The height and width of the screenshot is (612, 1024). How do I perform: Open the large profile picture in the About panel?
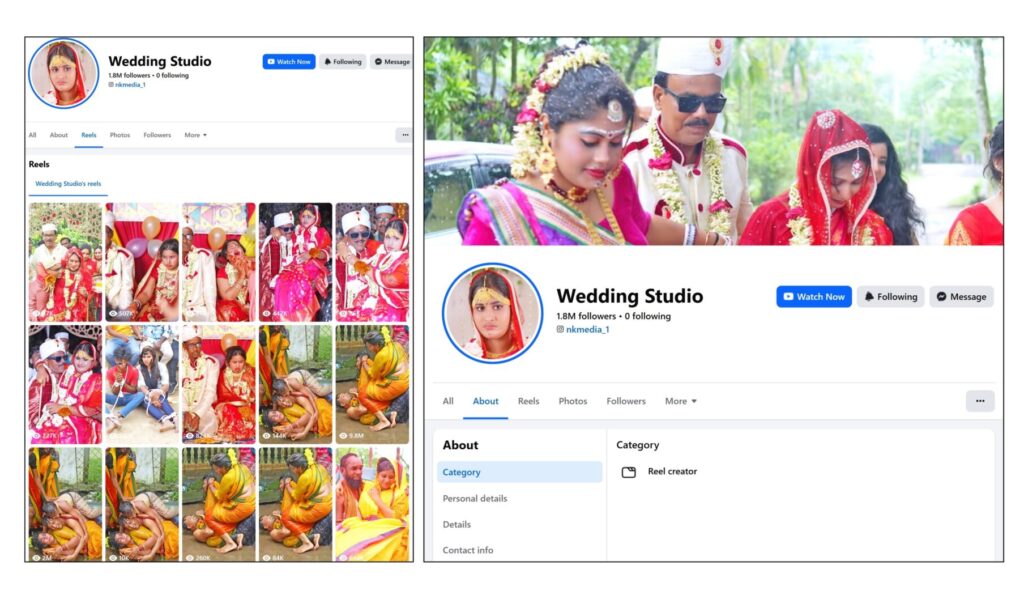[x=492, y=313]
